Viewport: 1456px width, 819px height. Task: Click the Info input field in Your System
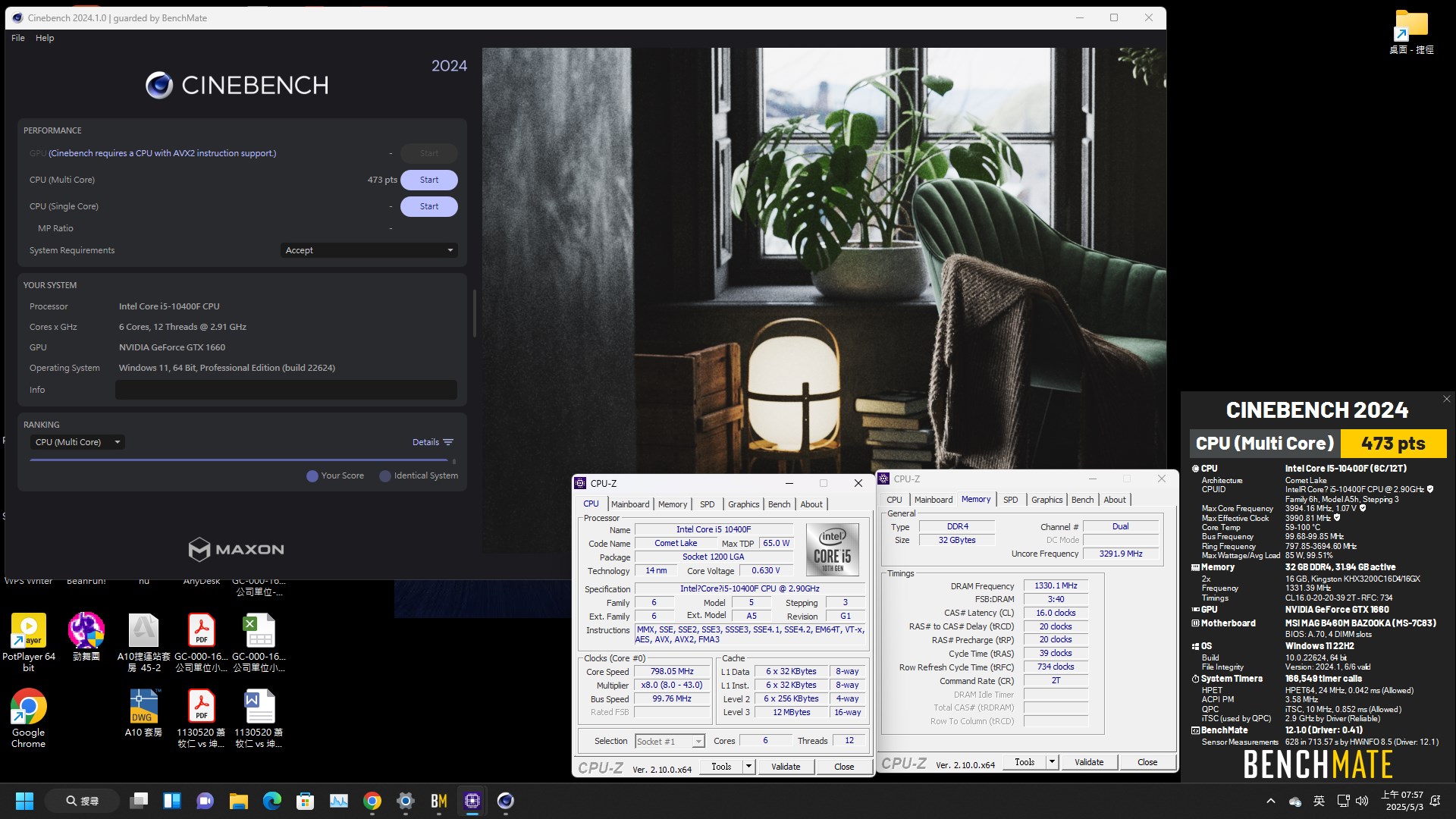[x=286, y=390]
